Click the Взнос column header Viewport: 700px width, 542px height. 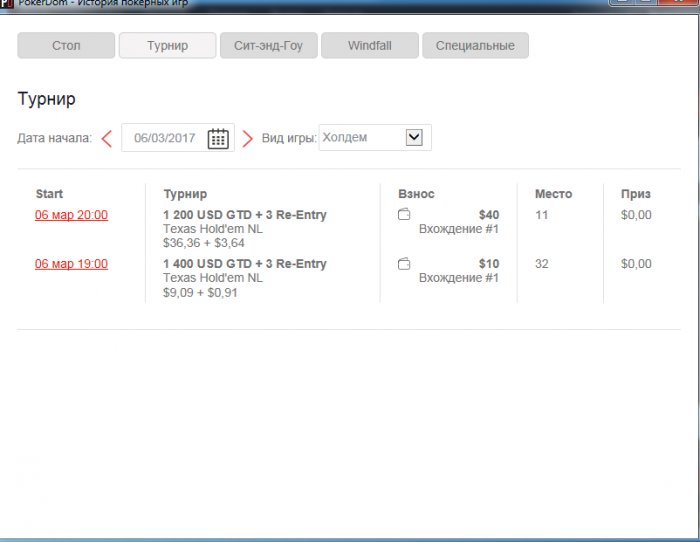coord(416,194)
